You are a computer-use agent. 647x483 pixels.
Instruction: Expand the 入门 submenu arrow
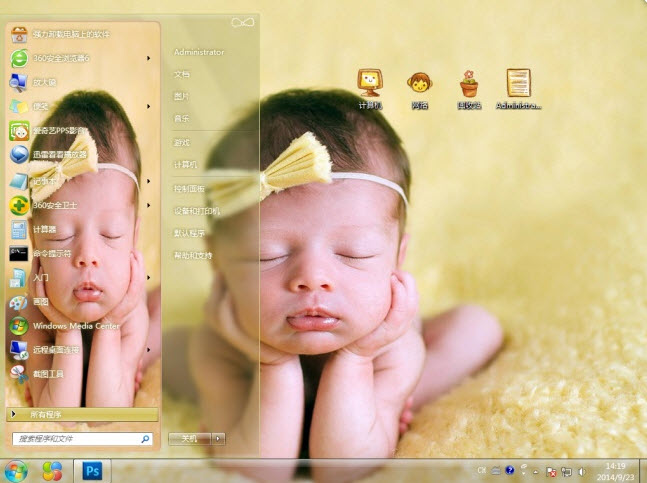[149, 277]
